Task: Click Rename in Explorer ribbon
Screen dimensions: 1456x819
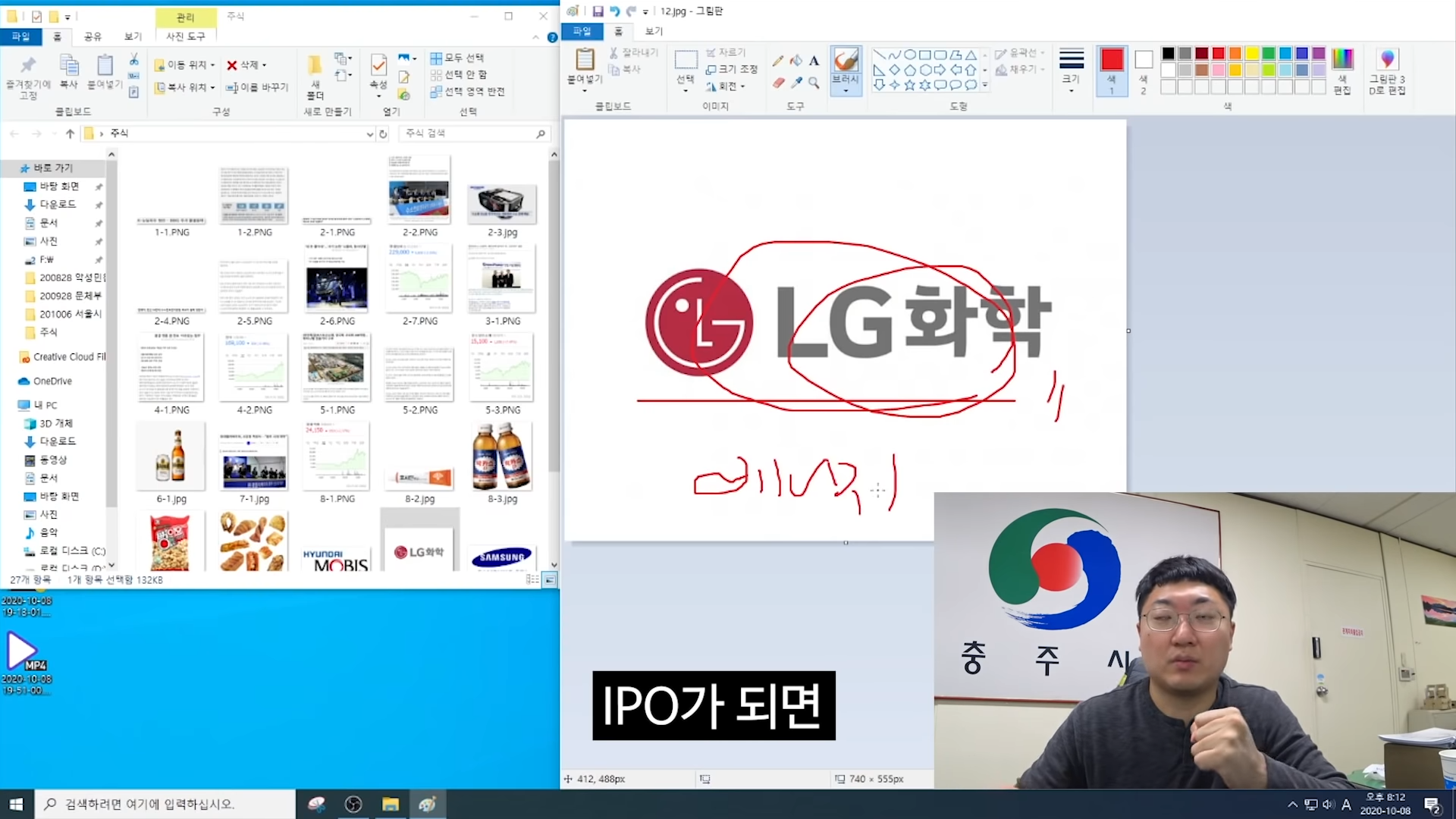Action: click(257, 87)
